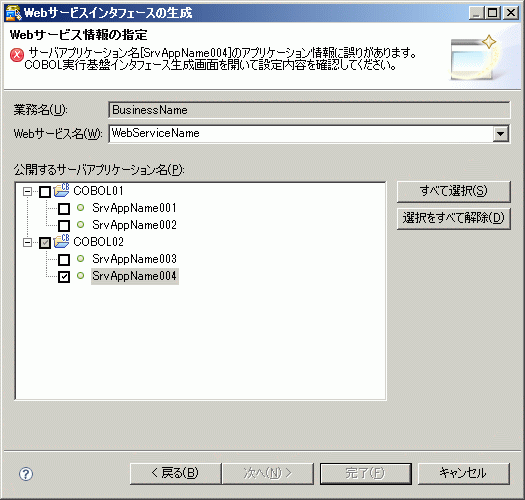The width and height of the screenshot is (525, 500).
Task: Click the WebServiceName combo box text
Action: point(155,133)
